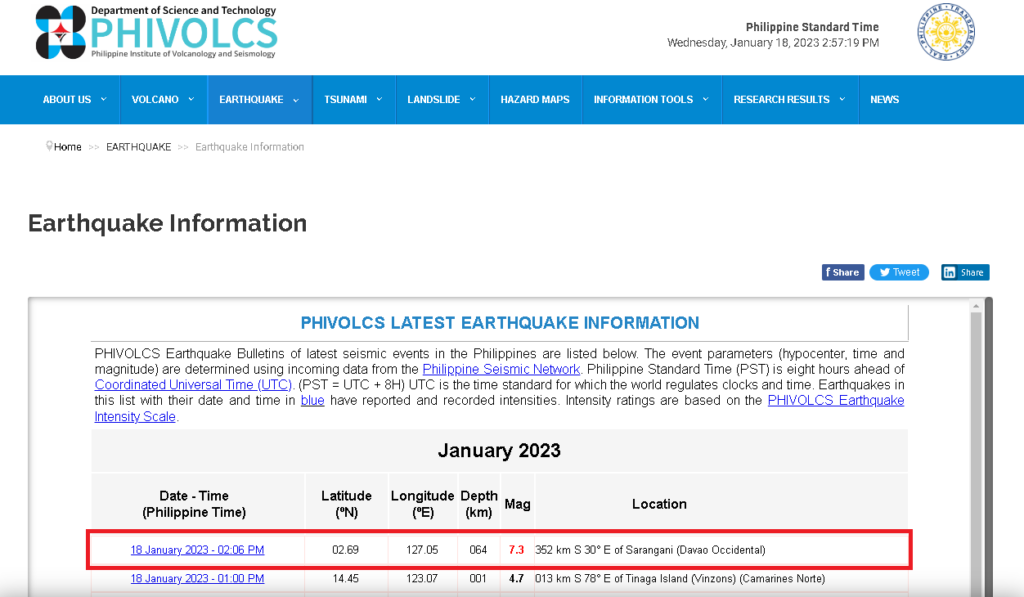This screenshot has width=1024, height=597.
Task: Navigate to Home breadcrumb
Action: (x=68, y=147)
